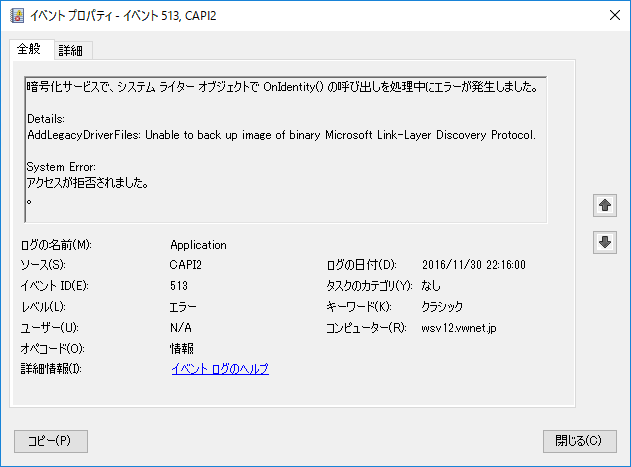Click the log name value Application

(x=198, y=244)
